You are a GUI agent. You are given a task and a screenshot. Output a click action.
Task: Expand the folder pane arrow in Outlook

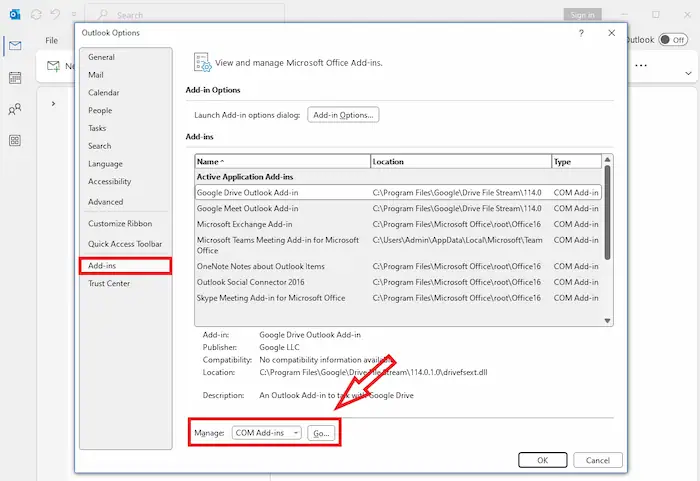point(53,104)
